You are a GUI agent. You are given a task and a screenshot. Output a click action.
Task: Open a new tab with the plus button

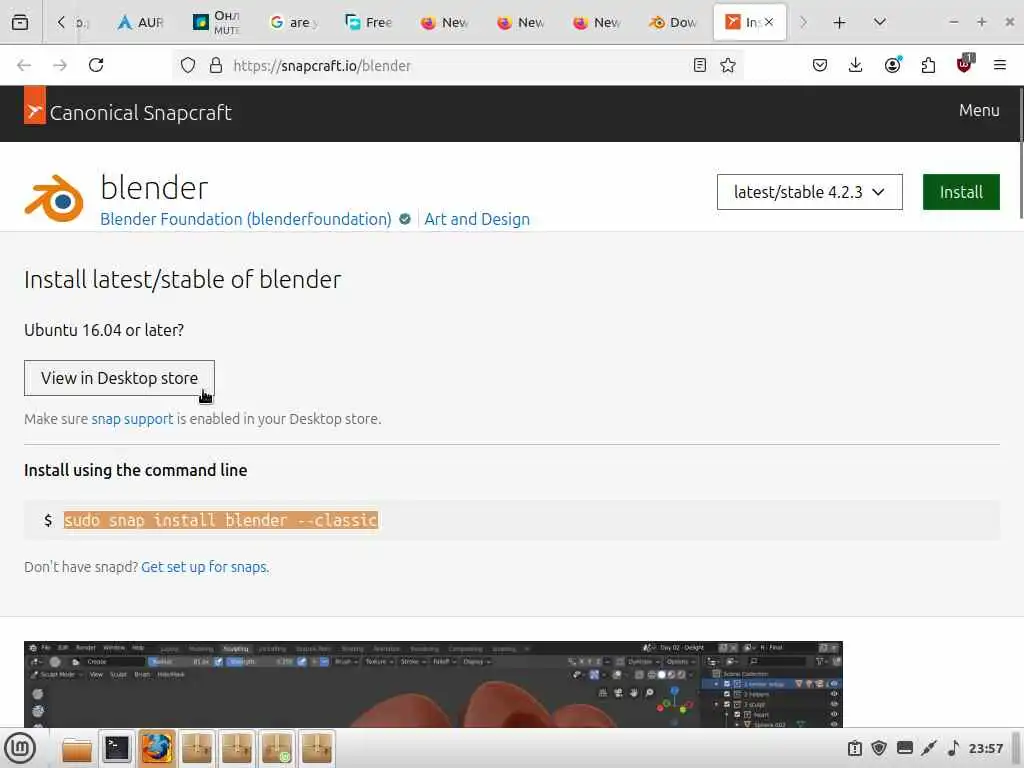[839, 23]
